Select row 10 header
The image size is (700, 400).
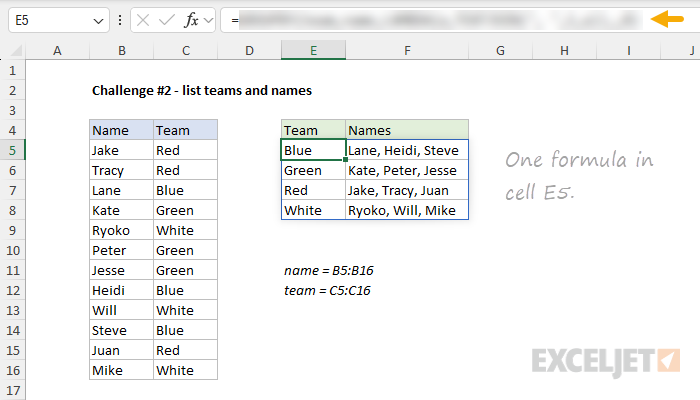[12, 250]
